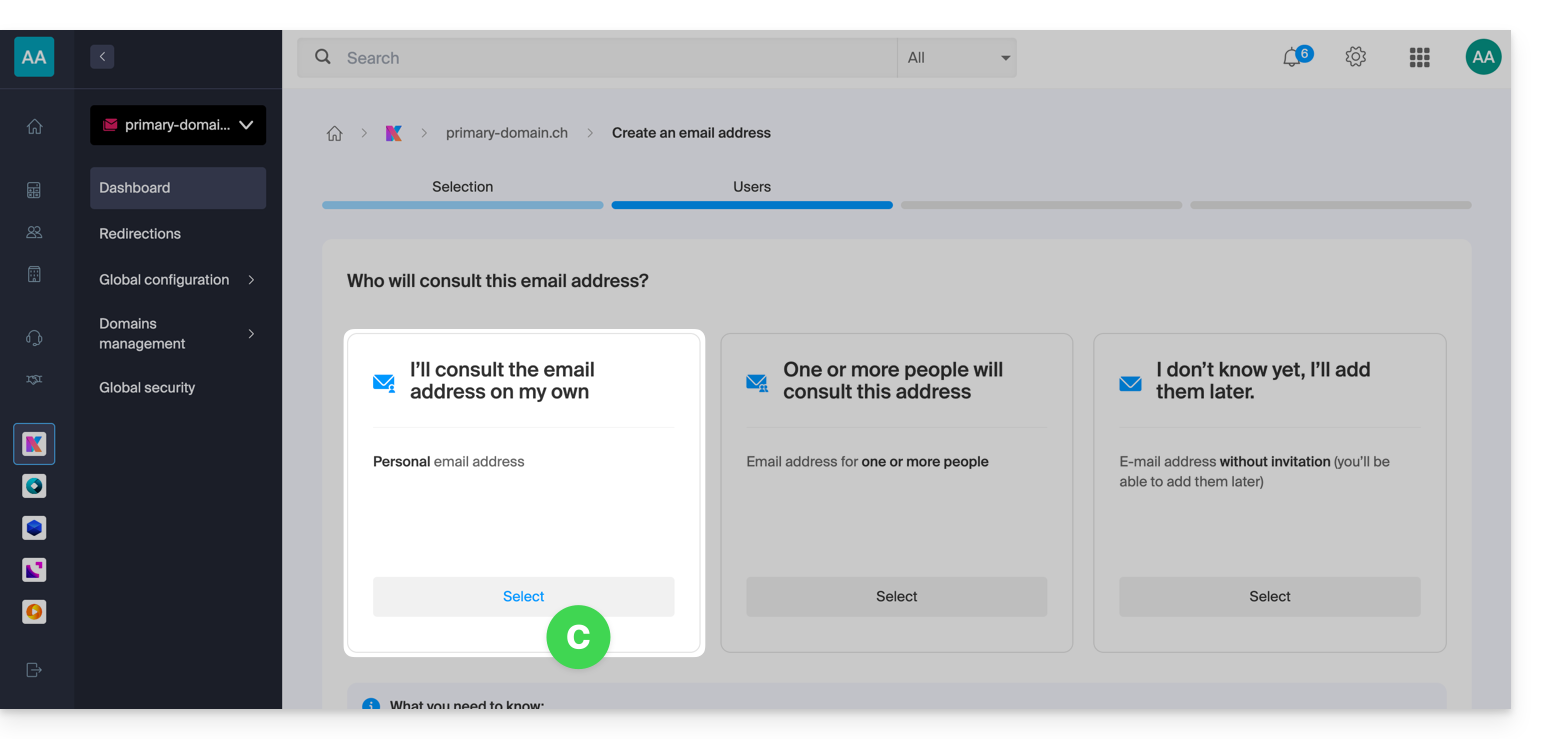This screenshot has width=1541, height=739.
Task: Collapse the sidebar with the chevron button
Action: [102, 57]
